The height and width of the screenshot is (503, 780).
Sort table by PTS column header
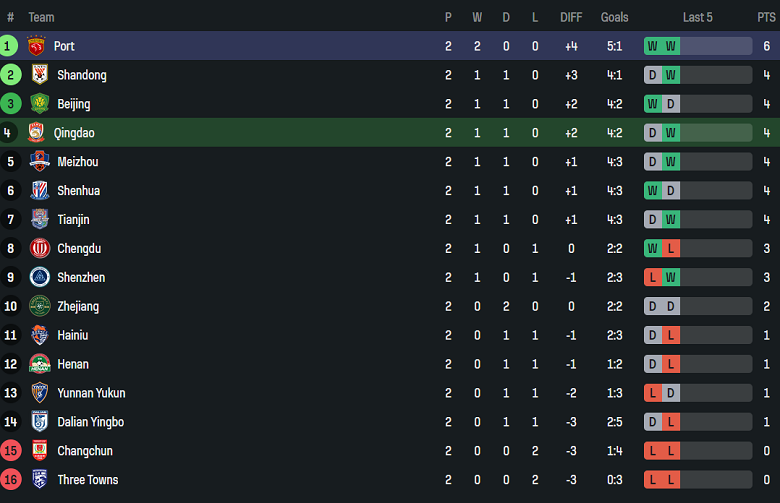tap(766, 17)
